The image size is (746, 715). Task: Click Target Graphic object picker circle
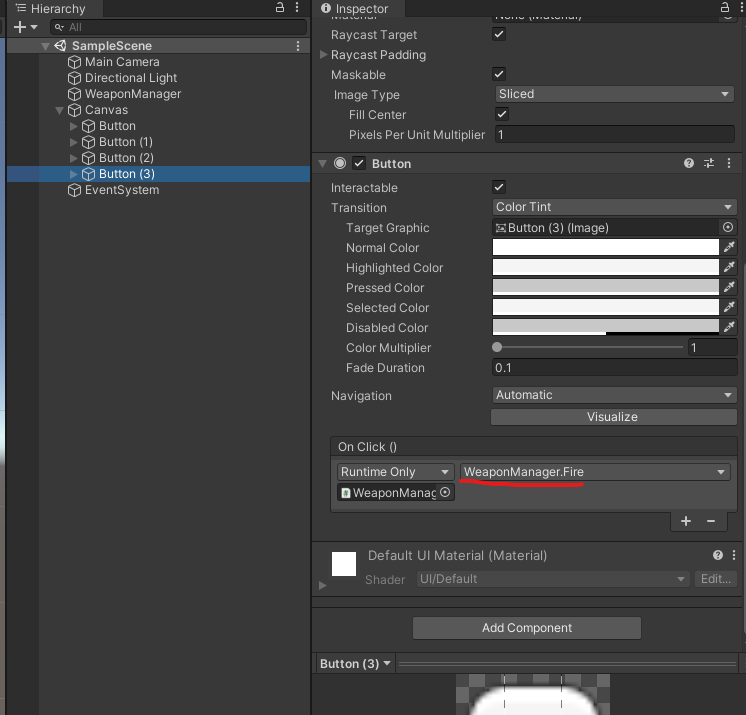click(728, 227)
